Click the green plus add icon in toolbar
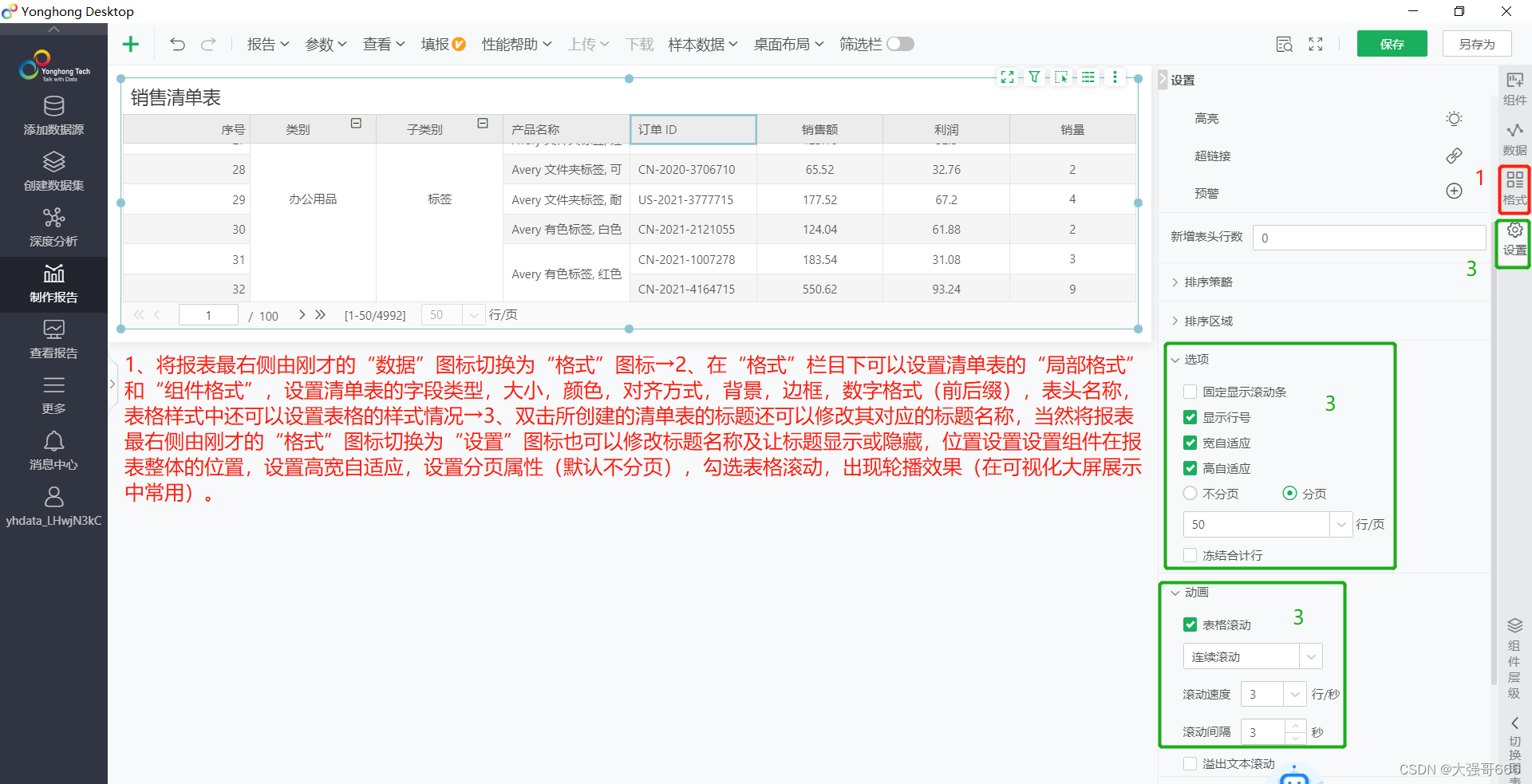The image size is (1532, 784). point(131,44)
